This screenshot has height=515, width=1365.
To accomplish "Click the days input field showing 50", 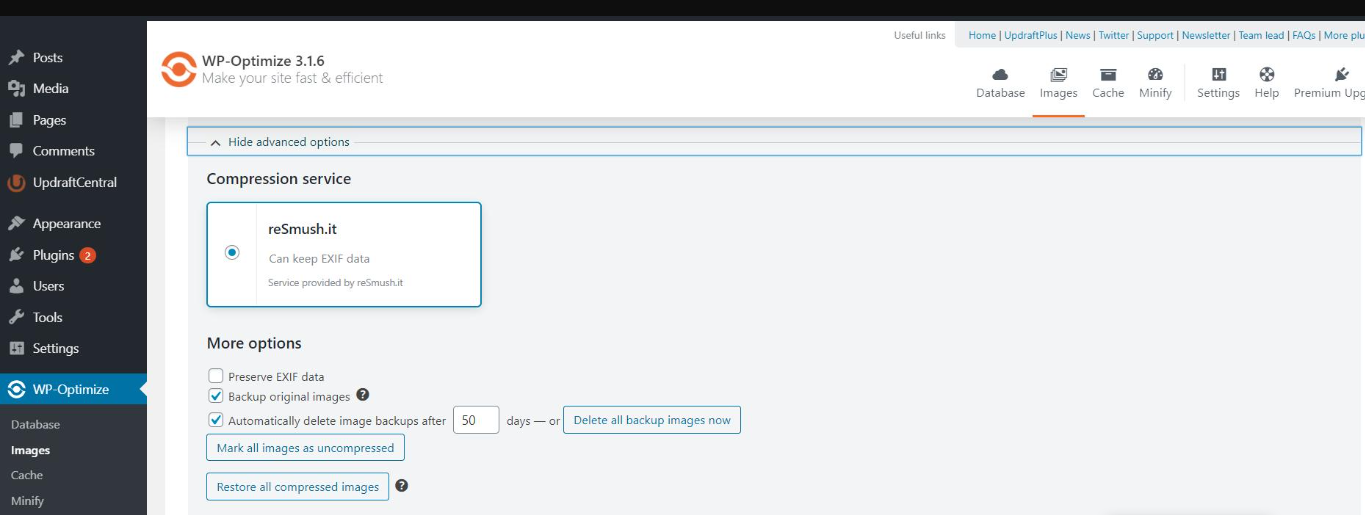I will point(476,420).
